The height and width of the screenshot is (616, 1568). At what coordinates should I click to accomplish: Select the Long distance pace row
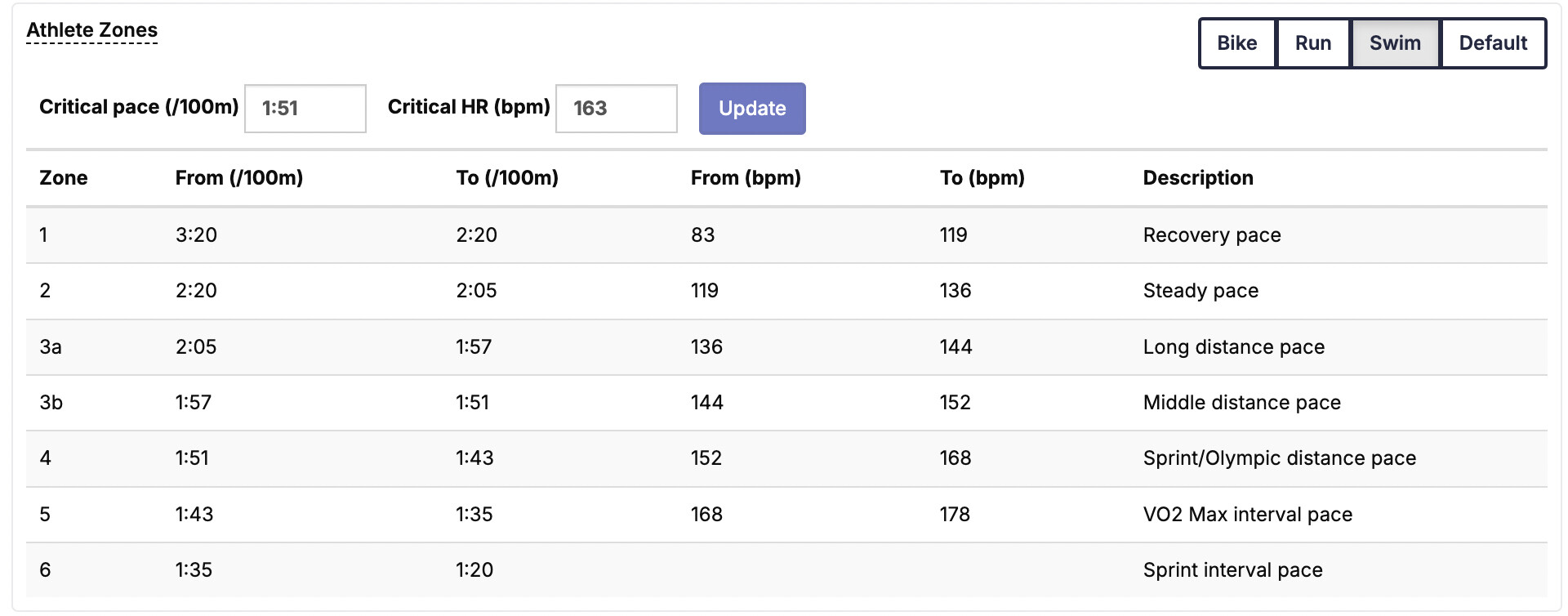1233,347
